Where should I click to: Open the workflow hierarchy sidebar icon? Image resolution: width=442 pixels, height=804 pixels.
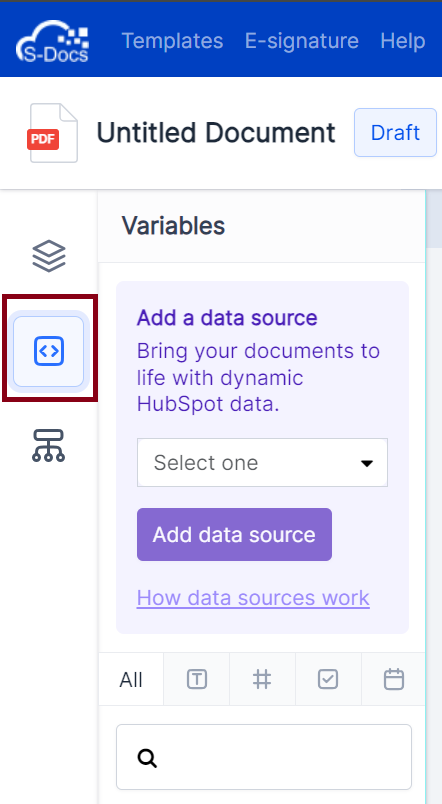[x=49, y=446]
